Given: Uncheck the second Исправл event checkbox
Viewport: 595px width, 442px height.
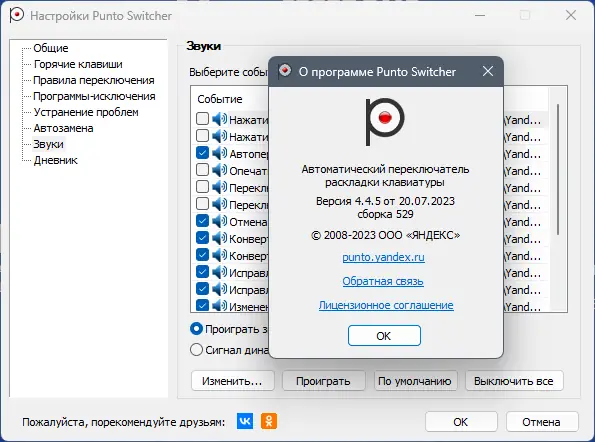Looking at the screenshot, I should pyautogui.click(x=202, y=289).
